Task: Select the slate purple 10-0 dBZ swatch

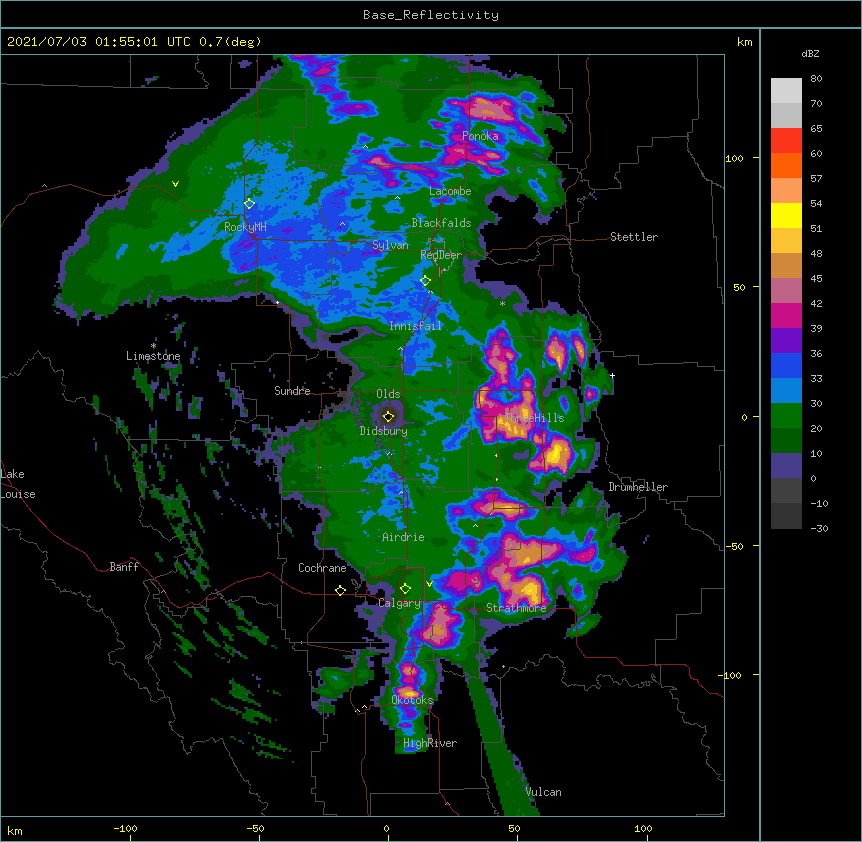Action: coord(786,466)
